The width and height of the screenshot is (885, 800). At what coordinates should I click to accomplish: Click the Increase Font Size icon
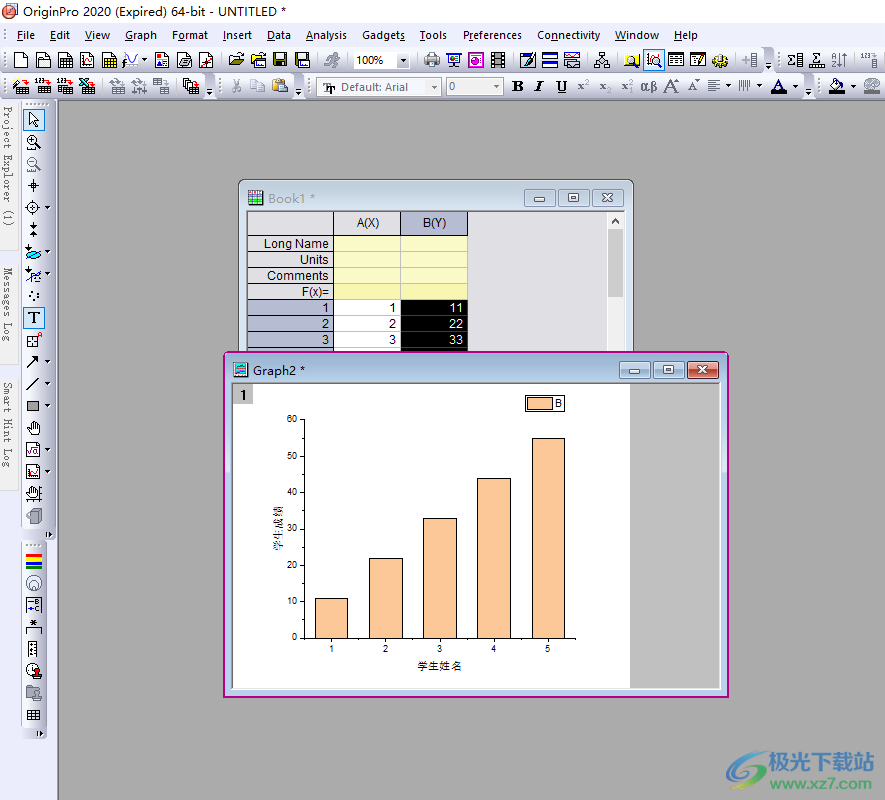tap(671, 86)
